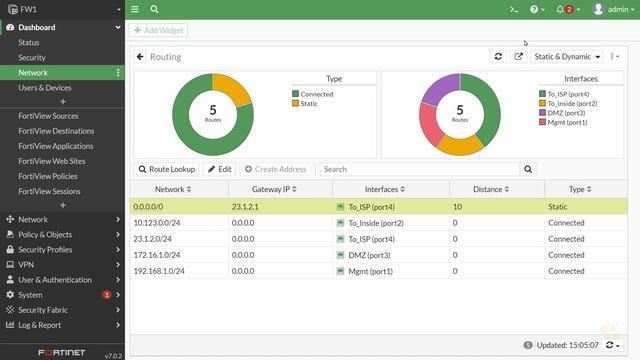Click the System alert badge in sidebar
This screenshot has width=640, height=360.
pyautogui.click(x=107, y=295)
